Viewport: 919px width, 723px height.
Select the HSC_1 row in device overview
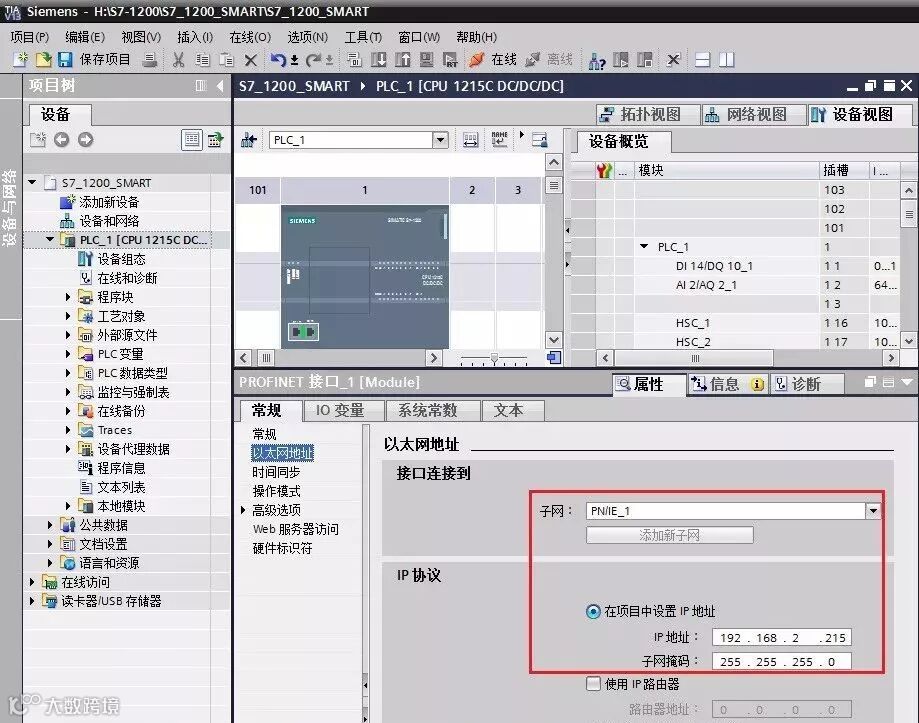(x=736, y=323)
